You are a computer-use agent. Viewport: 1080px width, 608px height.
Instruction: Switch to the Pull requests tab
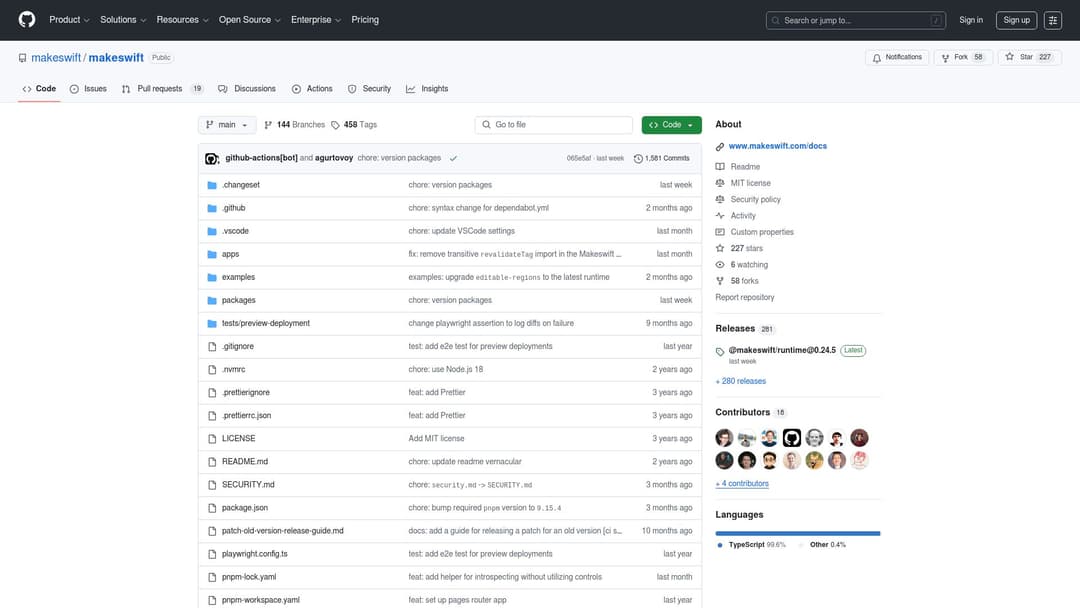(x=160, y=89)
